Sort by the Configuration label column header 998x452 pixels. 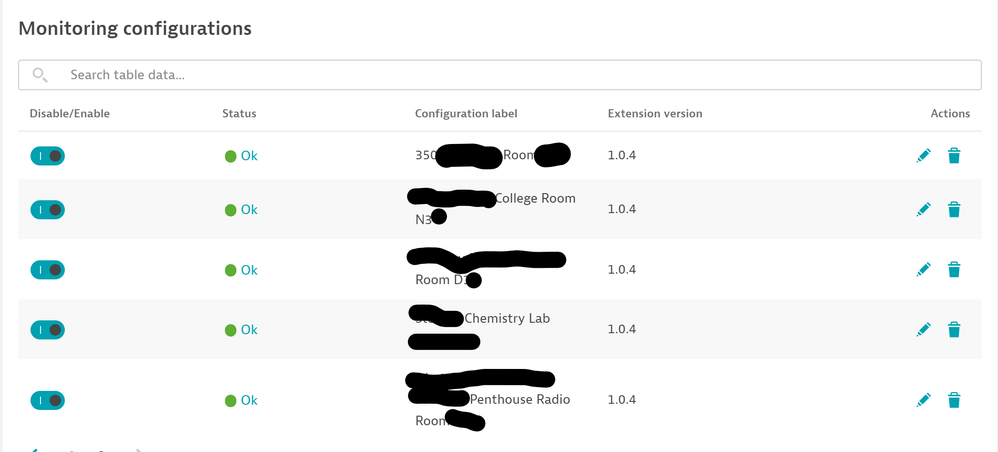tap(466, 114)
